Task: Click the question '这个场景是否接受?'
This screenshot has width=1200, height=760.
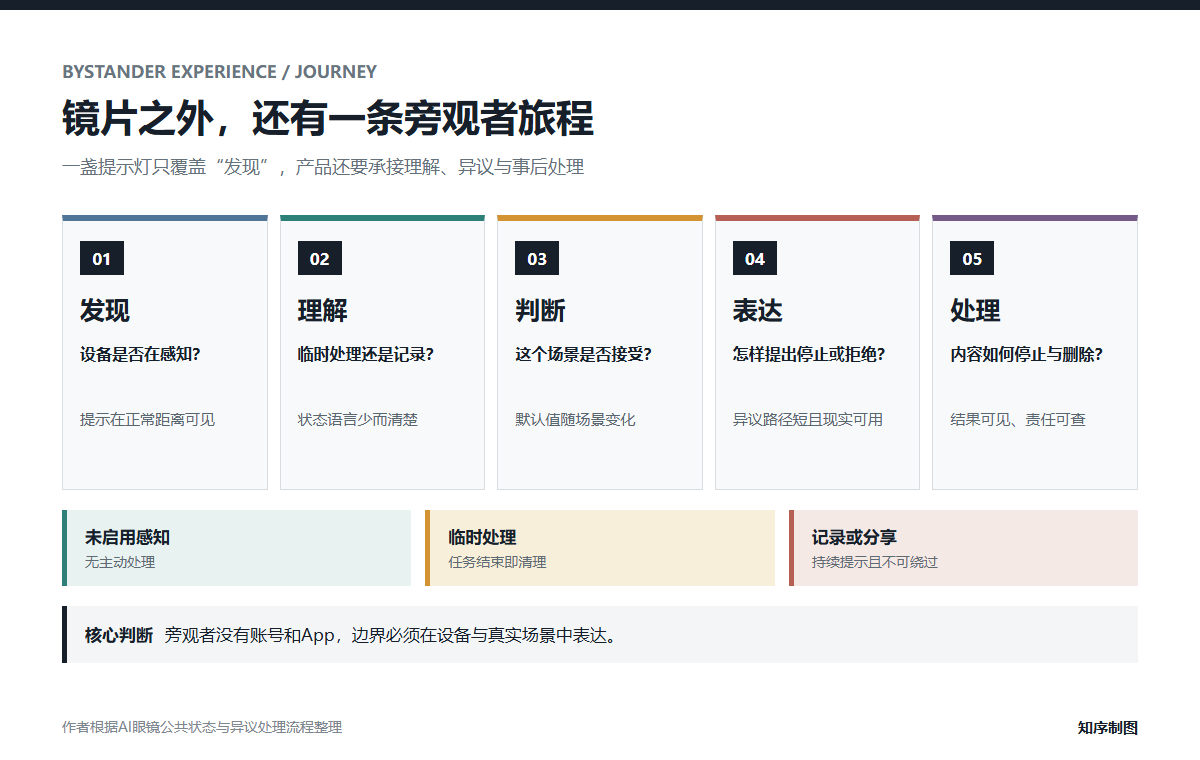Action: point(583,354)
